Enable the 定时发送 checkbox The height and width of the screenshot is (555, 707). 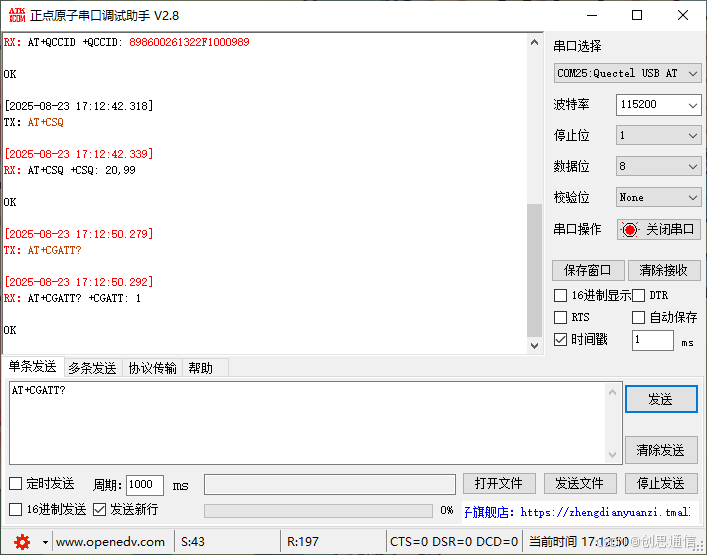(x=16, y=484)
